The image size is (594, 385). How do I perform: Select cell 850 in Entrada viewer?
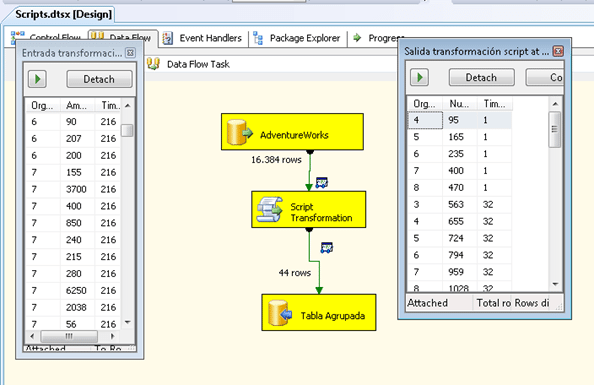click(77, 223)
